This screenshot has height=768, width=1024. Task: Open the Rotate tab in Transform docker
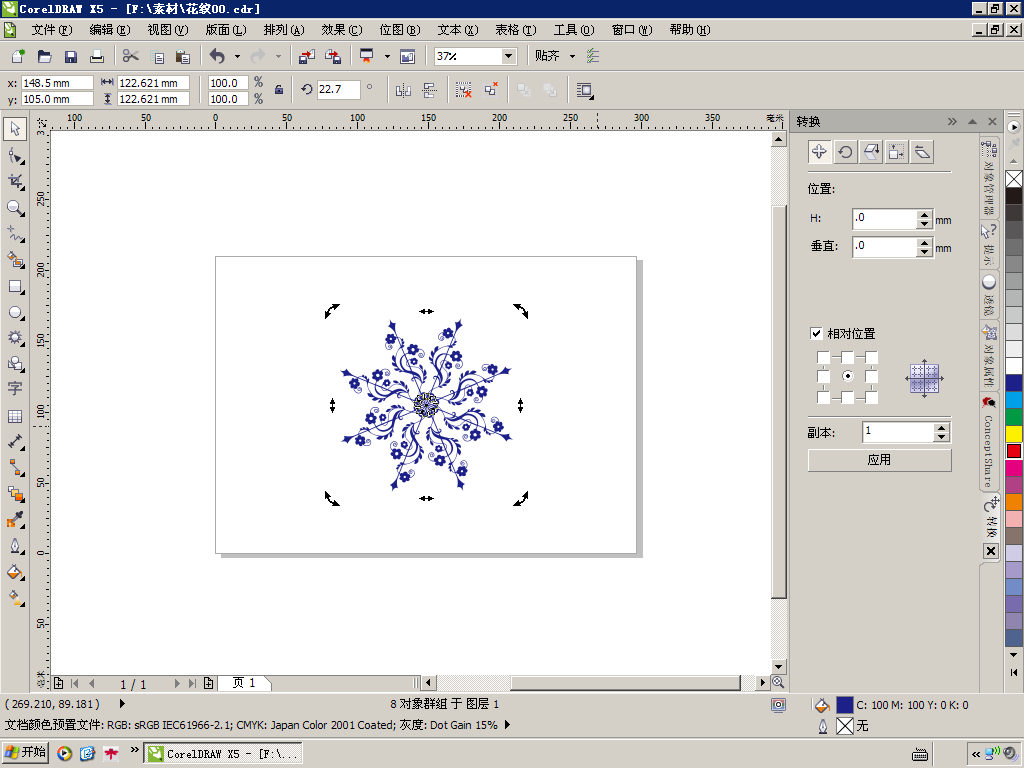pyautogui.click(x=845, y=152)
